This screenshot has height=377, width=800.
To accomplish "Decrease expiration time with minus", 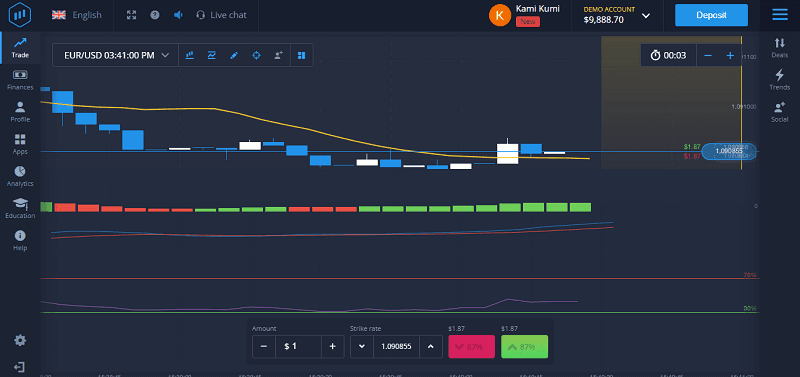I will [x=708, y=56].
